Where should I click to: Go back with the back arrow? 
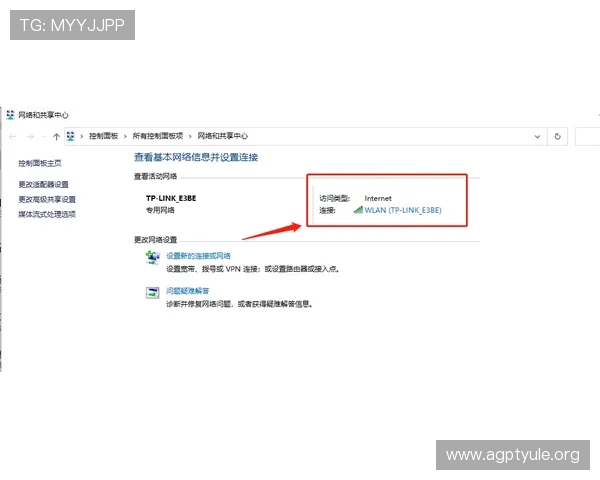coord(13,137)
